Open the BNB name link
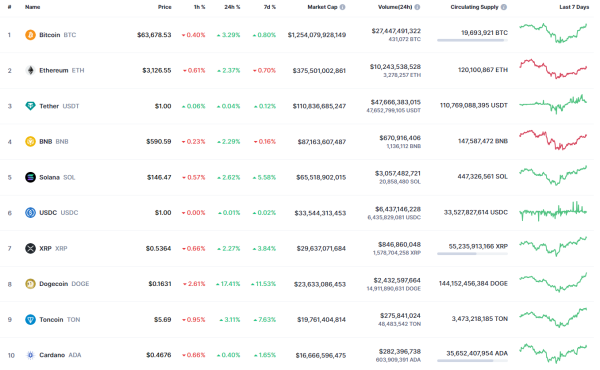This screenshot has width=600, height=370. 54,142
